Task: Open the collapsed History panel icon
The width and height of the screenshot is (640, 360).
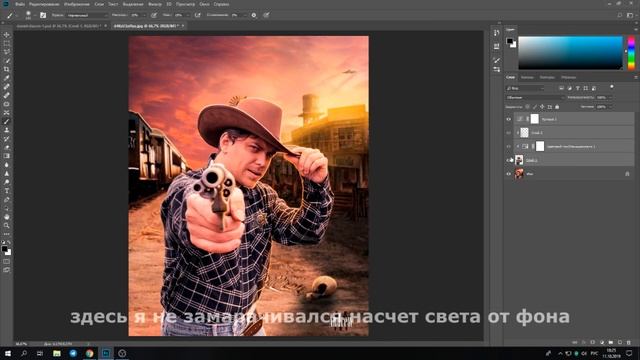Action: (x=496, y=33)
